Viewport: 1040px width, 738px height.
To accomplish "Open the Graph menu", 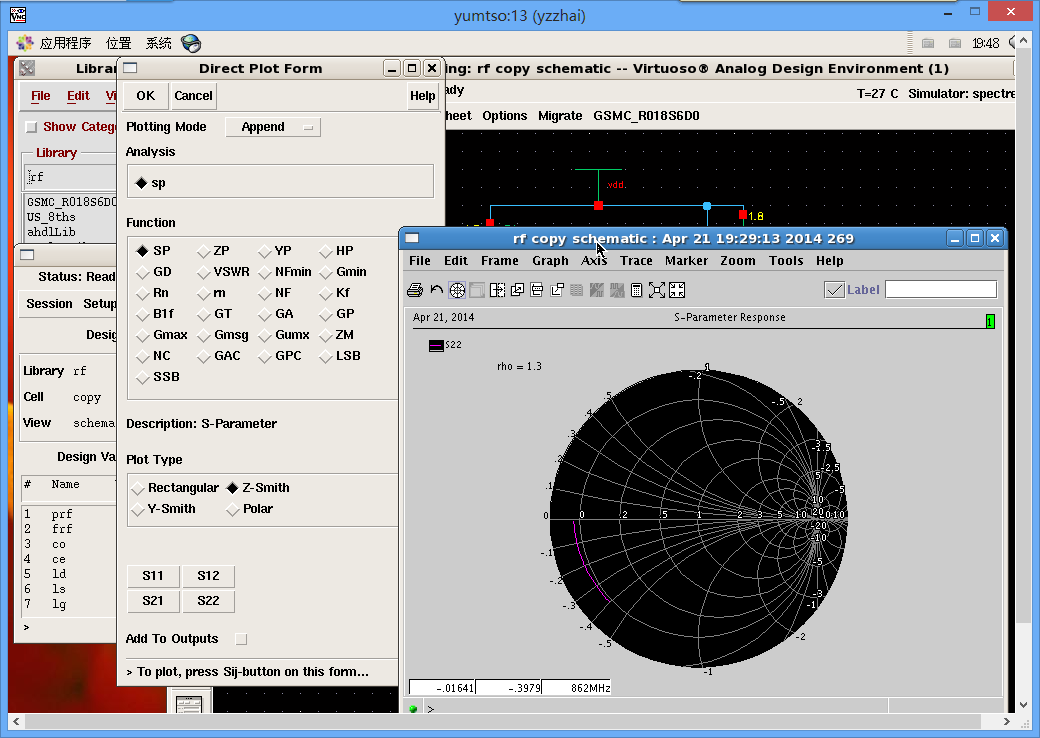I will (x=550, y=261).
